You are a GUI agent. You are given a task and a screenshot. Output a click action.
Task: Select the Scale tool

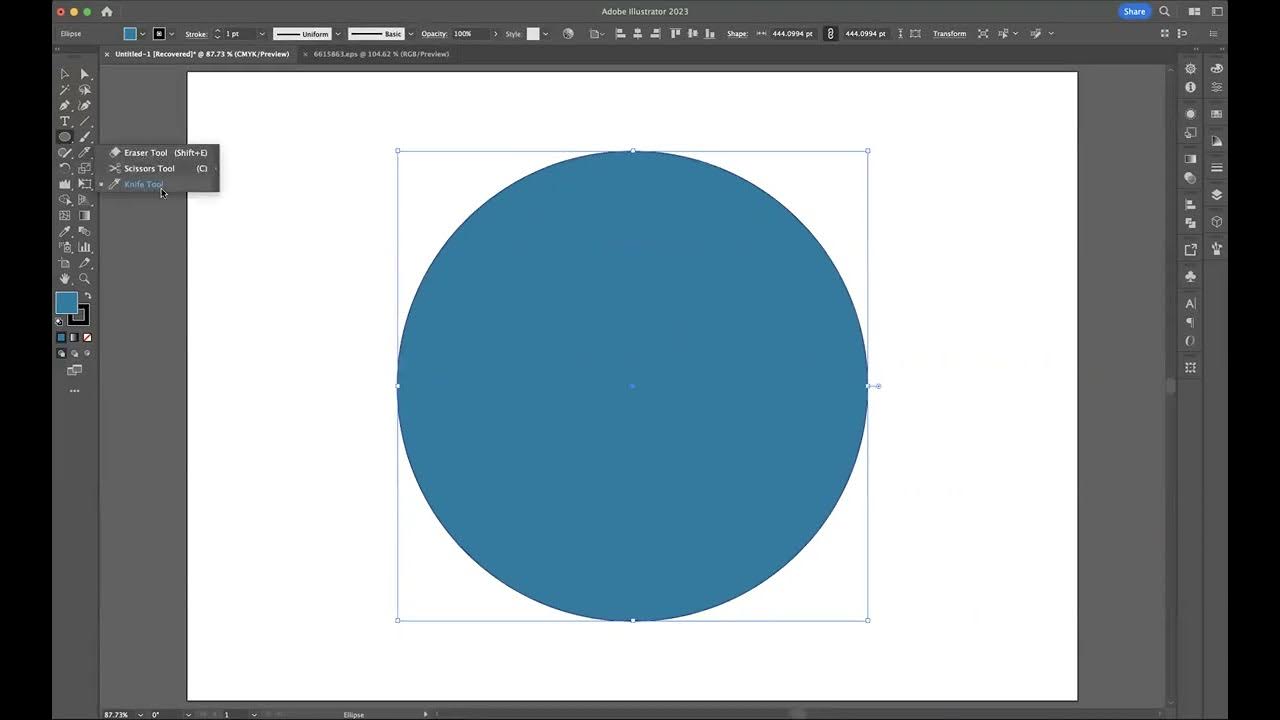click(x=84, y=169)
